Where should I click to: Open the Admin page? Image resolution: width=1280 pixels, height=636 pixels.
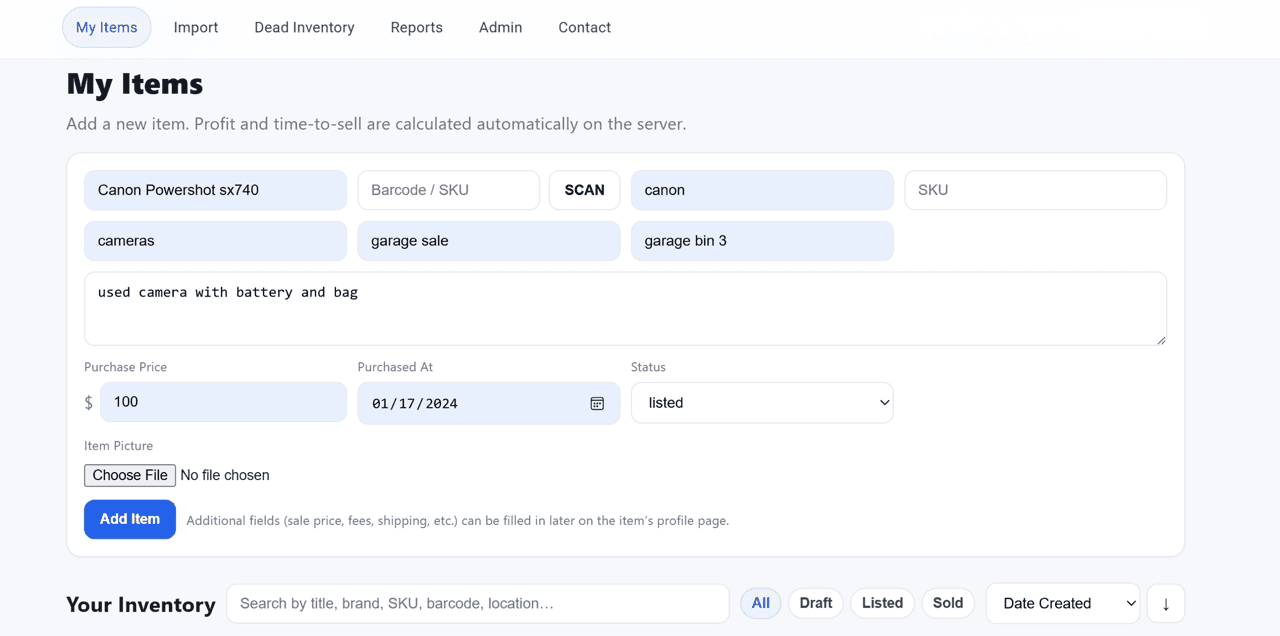pyautogui.click(x=500, y=27)
